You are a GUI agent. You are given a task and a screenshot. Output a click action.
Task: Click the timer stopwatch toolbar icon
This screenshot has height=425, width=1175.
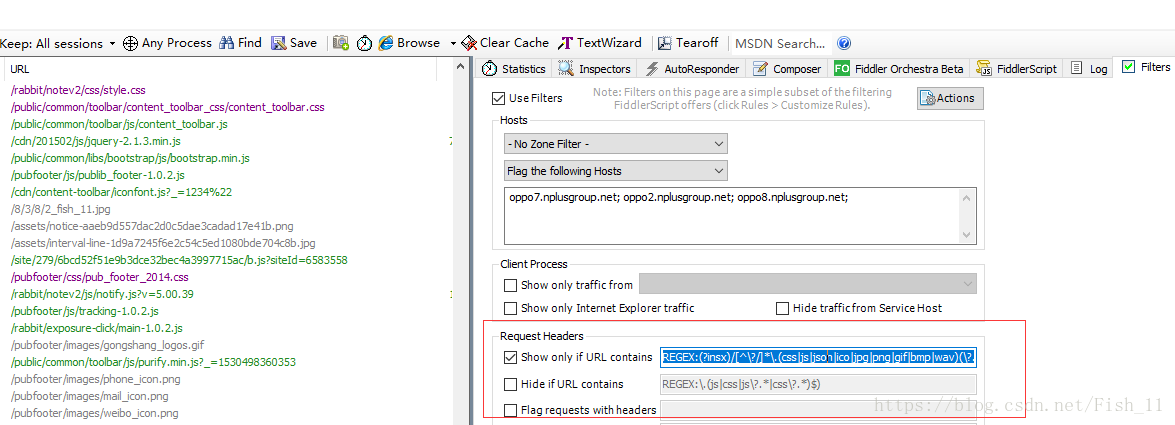(x=364, y=43)
